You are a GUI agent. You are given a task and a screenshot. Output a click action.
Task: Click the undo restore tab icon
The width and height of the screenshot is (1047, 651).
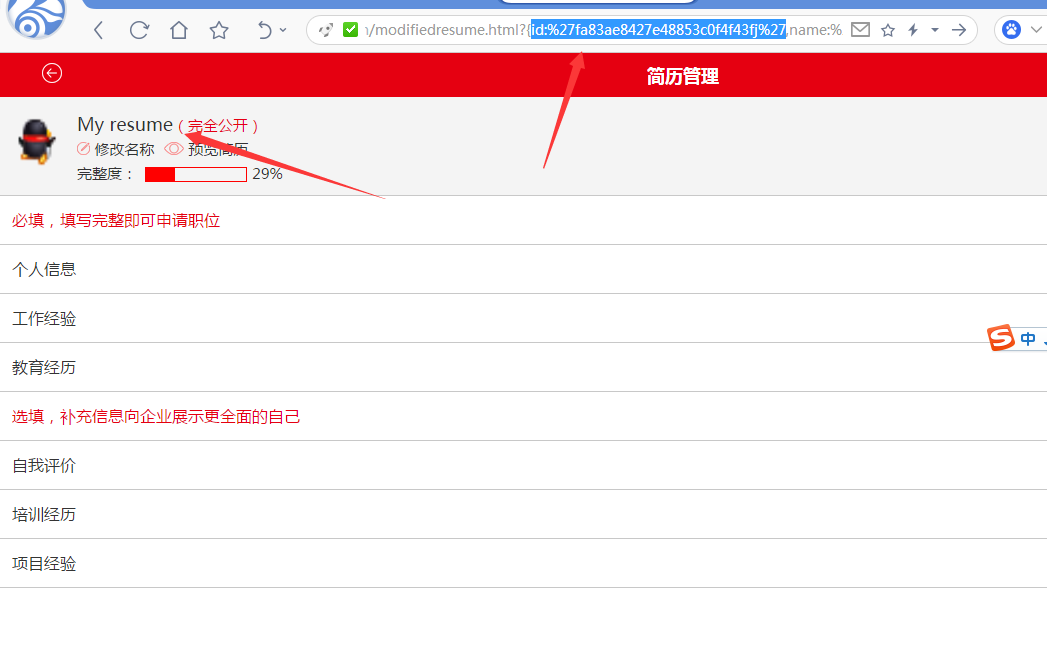click(x=264, y=30)
